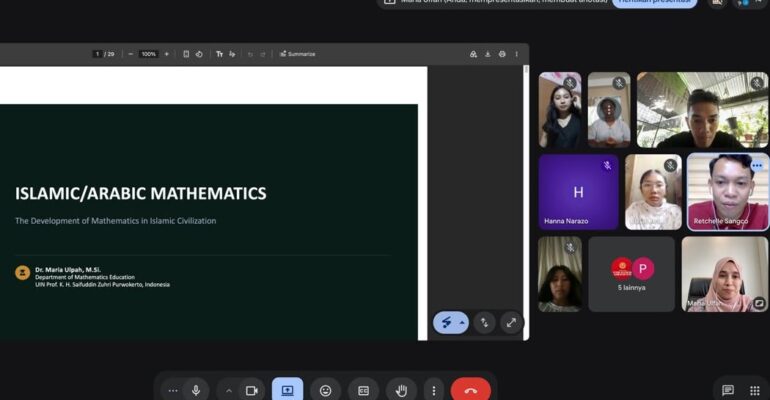
Task: Raise hand in the meeting
Action: [402, 391]
